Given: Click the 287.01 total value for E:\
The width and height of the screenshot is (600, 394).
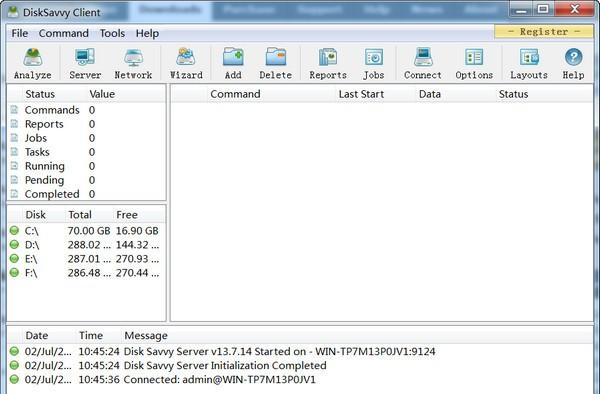Looking at the screenshot, I should coord(89,259).
